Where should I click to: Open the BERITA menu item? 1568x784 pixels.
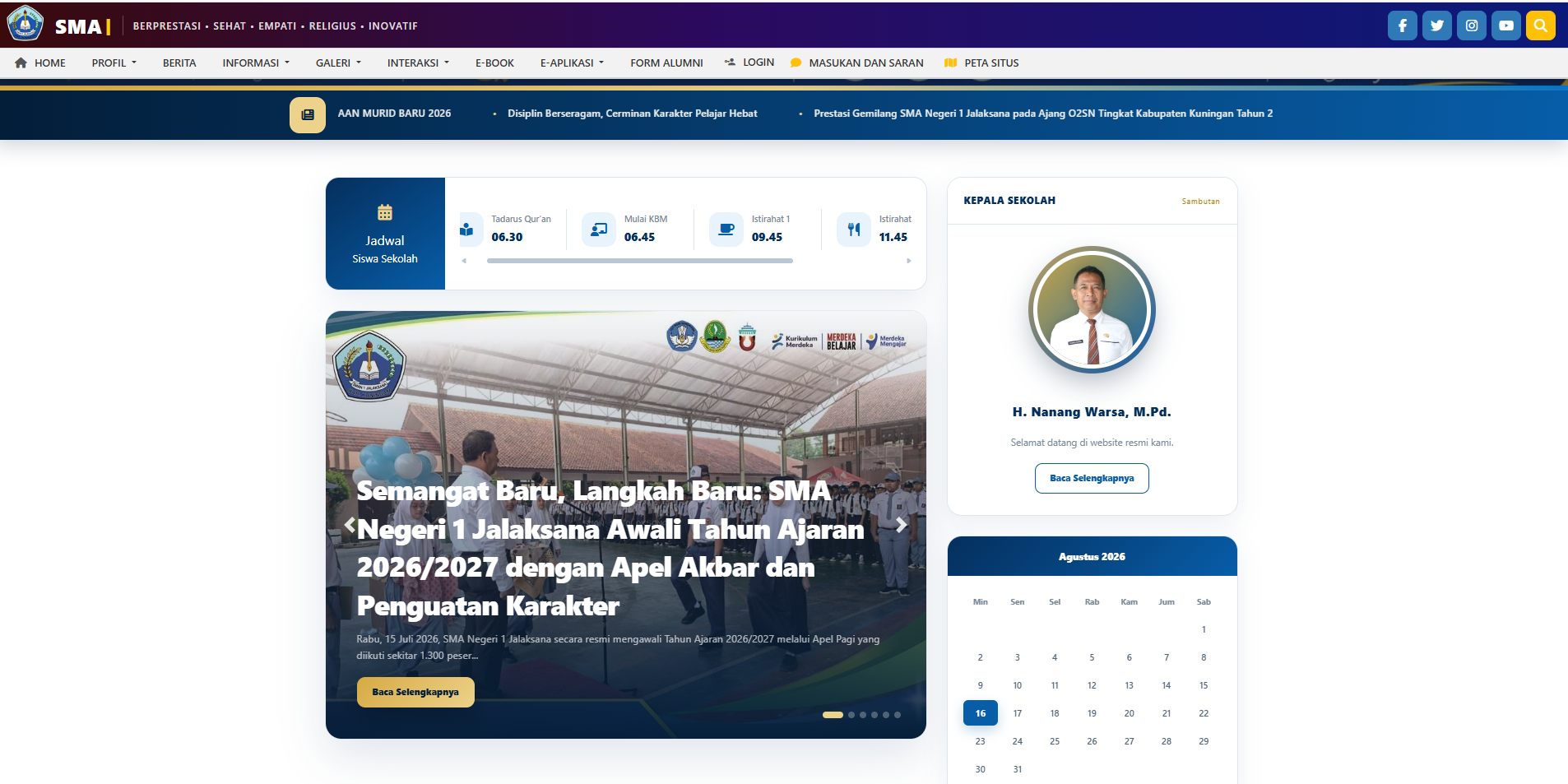(179, 63)
